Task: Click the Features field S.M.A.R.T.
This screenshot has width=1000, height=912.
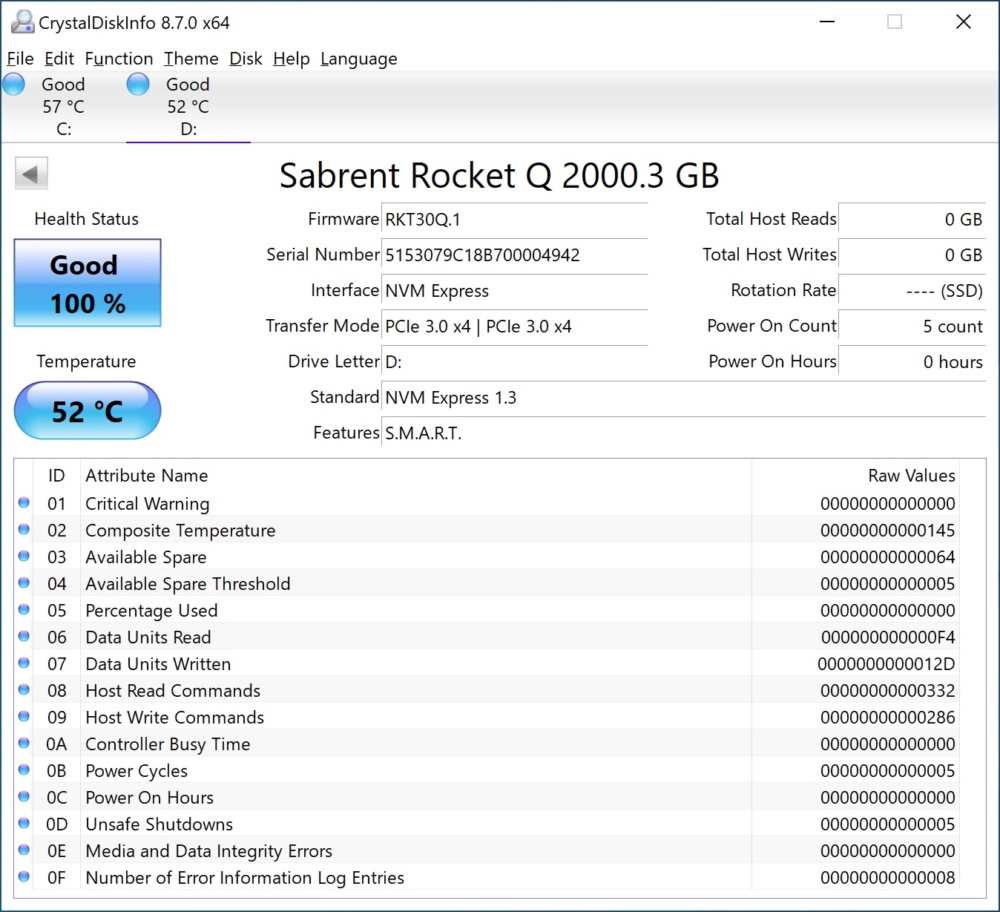Action: [x=684, y=434]
